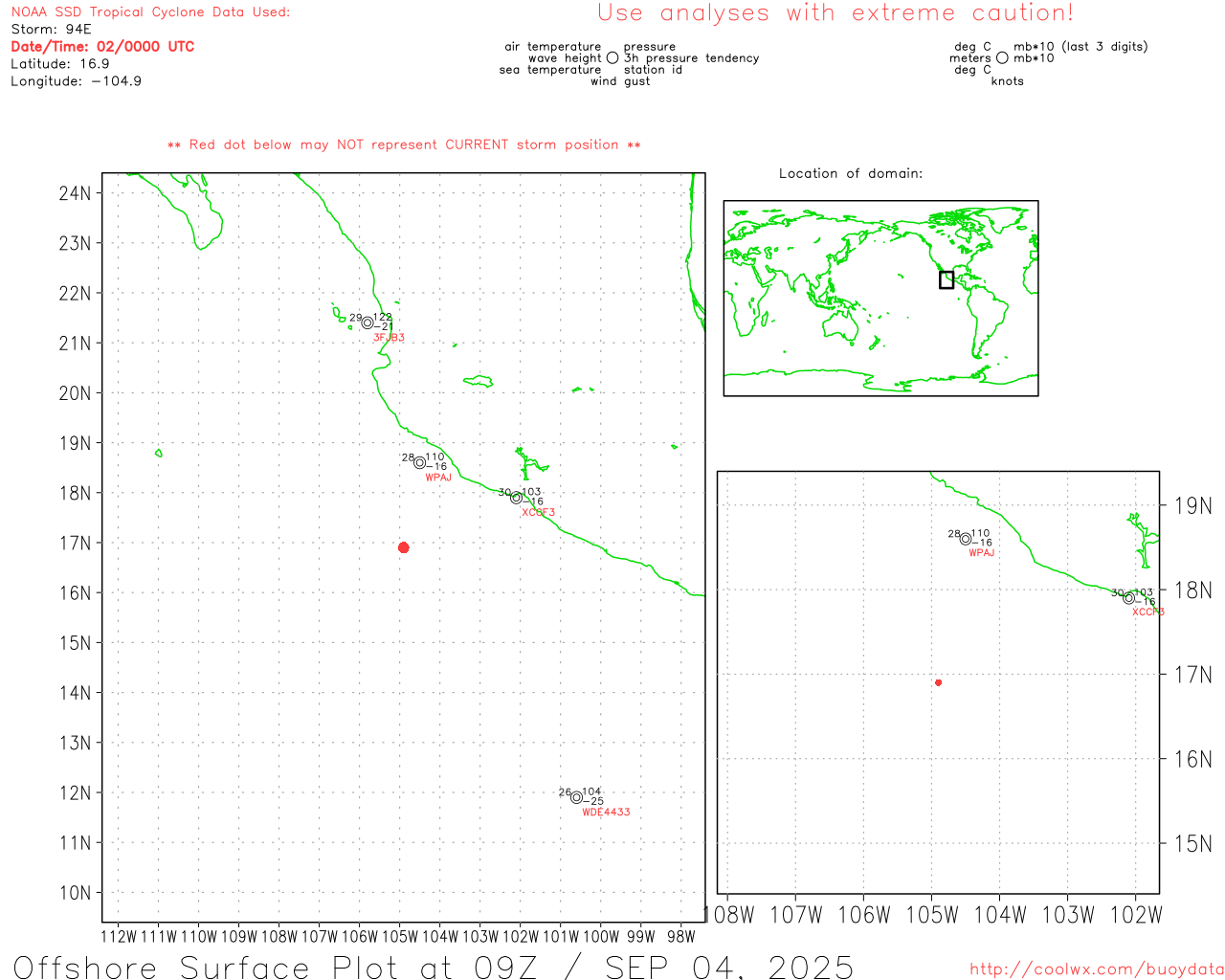Select WPAJ station circle on main map
The image size is (1225, 980).
pyautogui.click(x=419, y=462)
